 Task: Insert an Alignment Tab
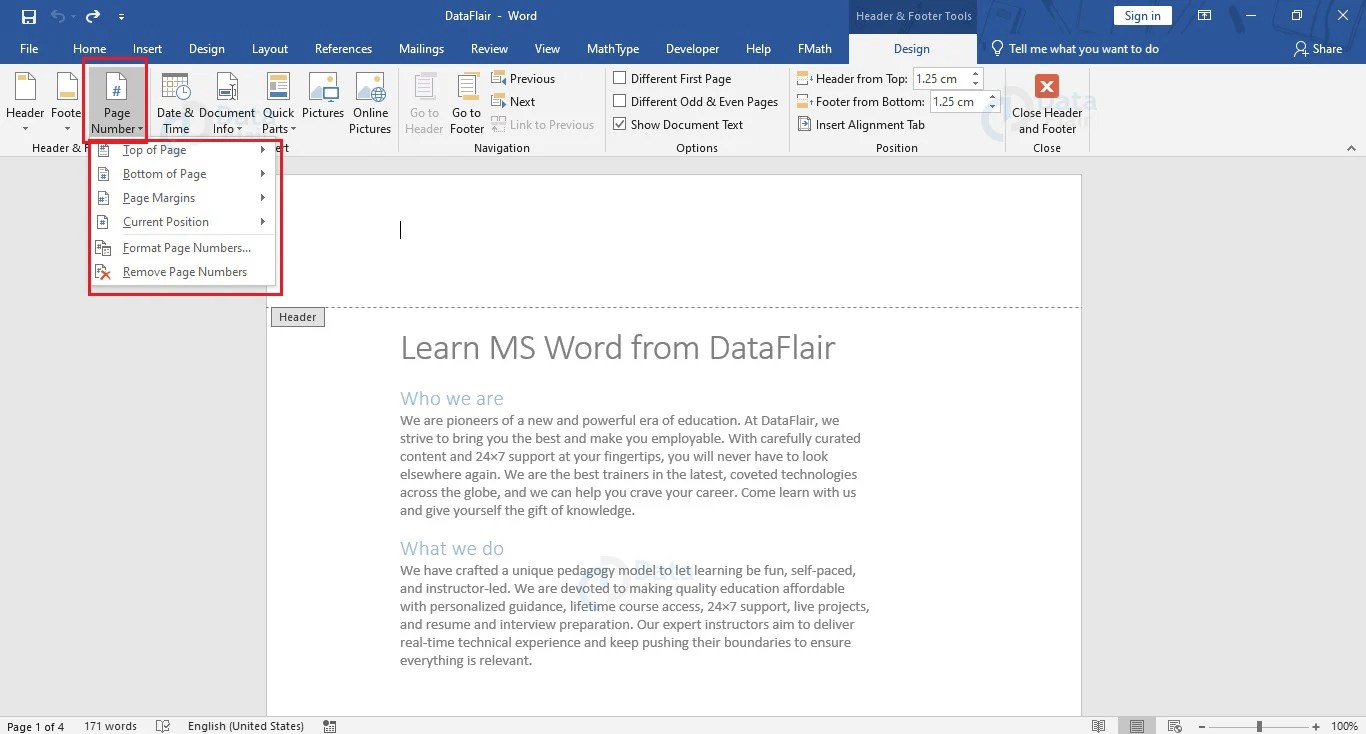[x=861, y=124]
